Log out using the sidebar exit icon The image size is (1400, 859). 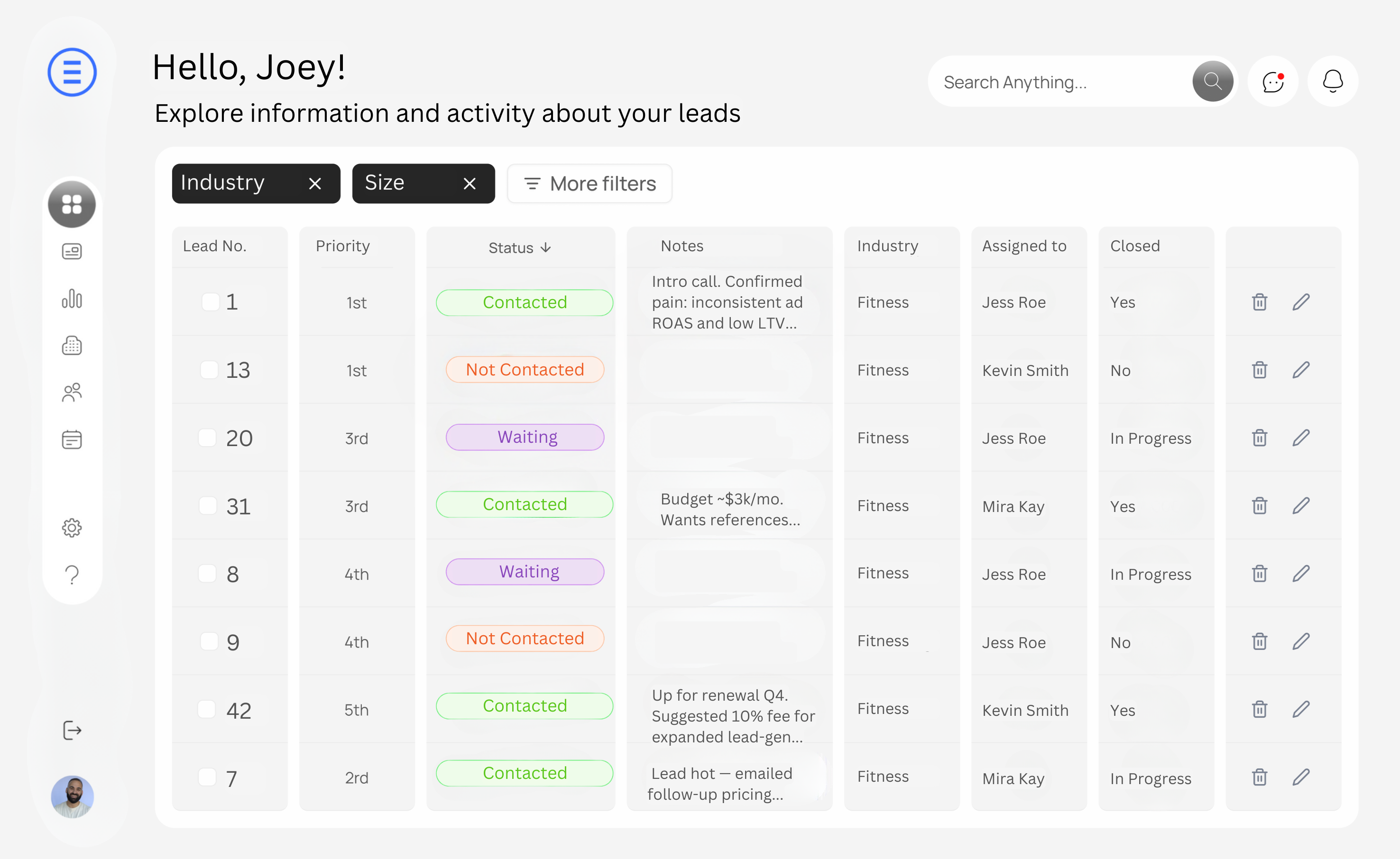point(71,730)
